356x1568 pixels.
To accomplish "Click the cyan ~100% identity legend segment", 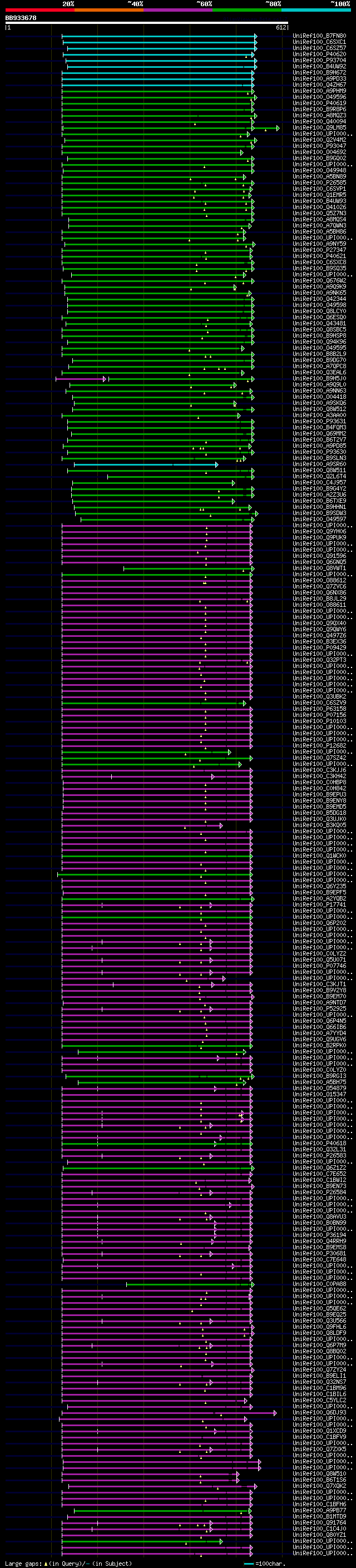I will click(316, 10).
